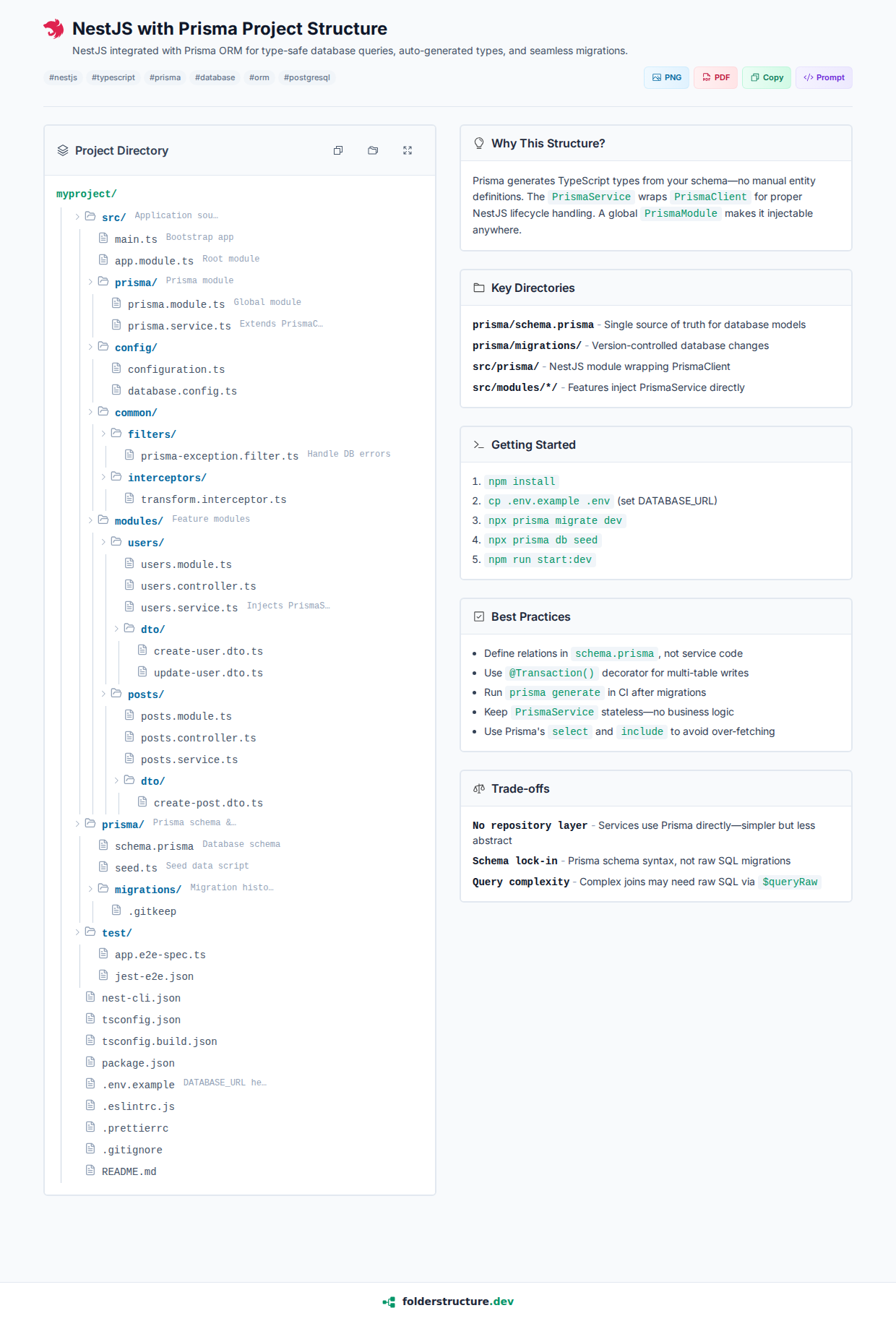This screenshot has height=1321, width=896.
Task: Collapse the src/ folder chevron
Action: pos(77,216)
